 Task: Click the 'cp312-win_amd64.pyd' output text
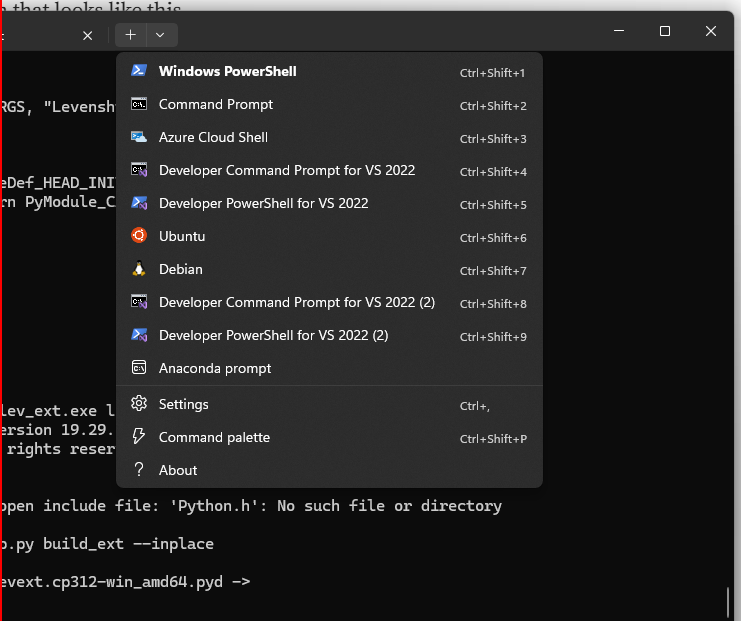(137, 582)
